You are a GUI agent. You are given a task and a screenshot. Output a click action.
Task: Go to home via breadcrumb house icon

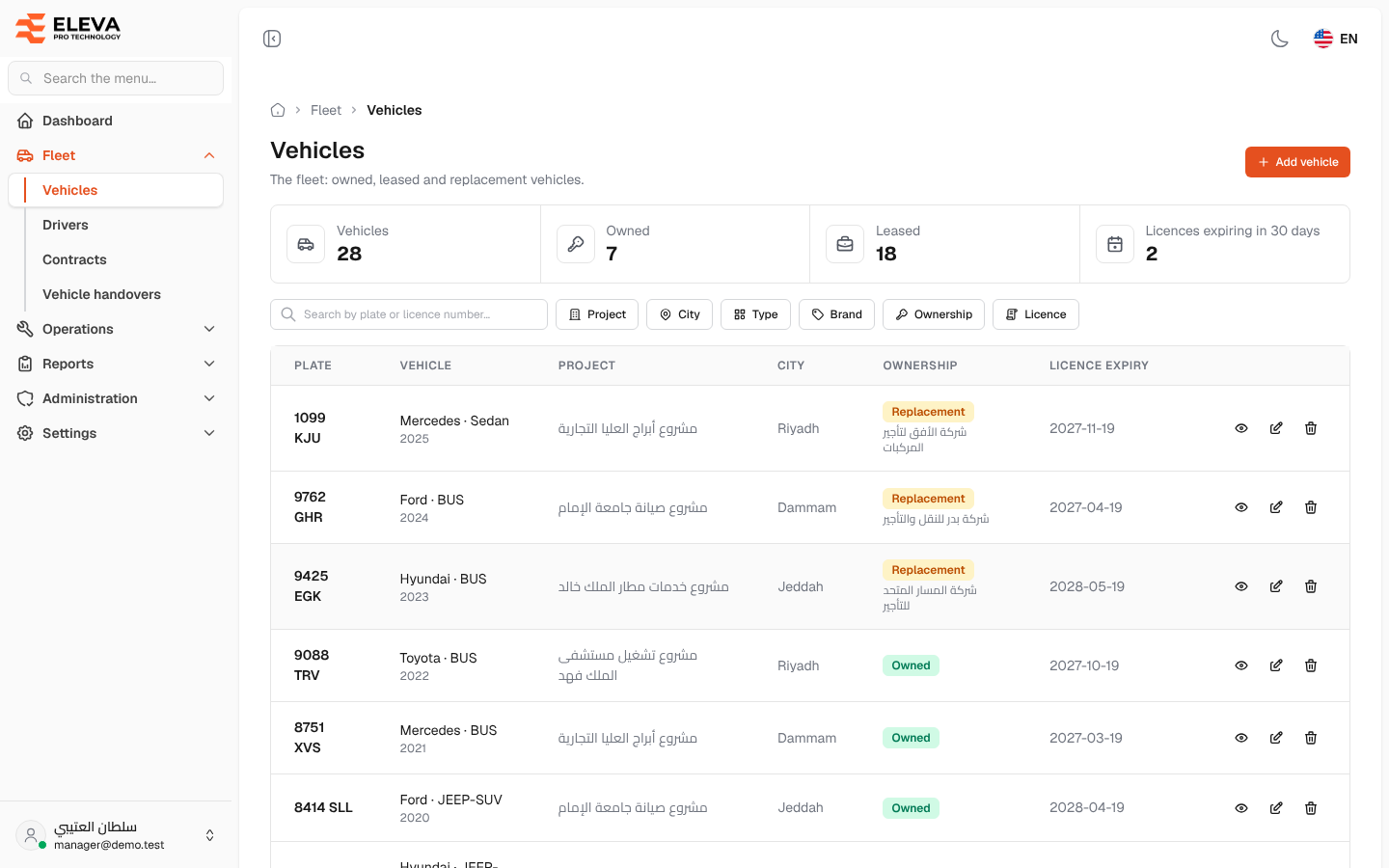tap(278, 110)
